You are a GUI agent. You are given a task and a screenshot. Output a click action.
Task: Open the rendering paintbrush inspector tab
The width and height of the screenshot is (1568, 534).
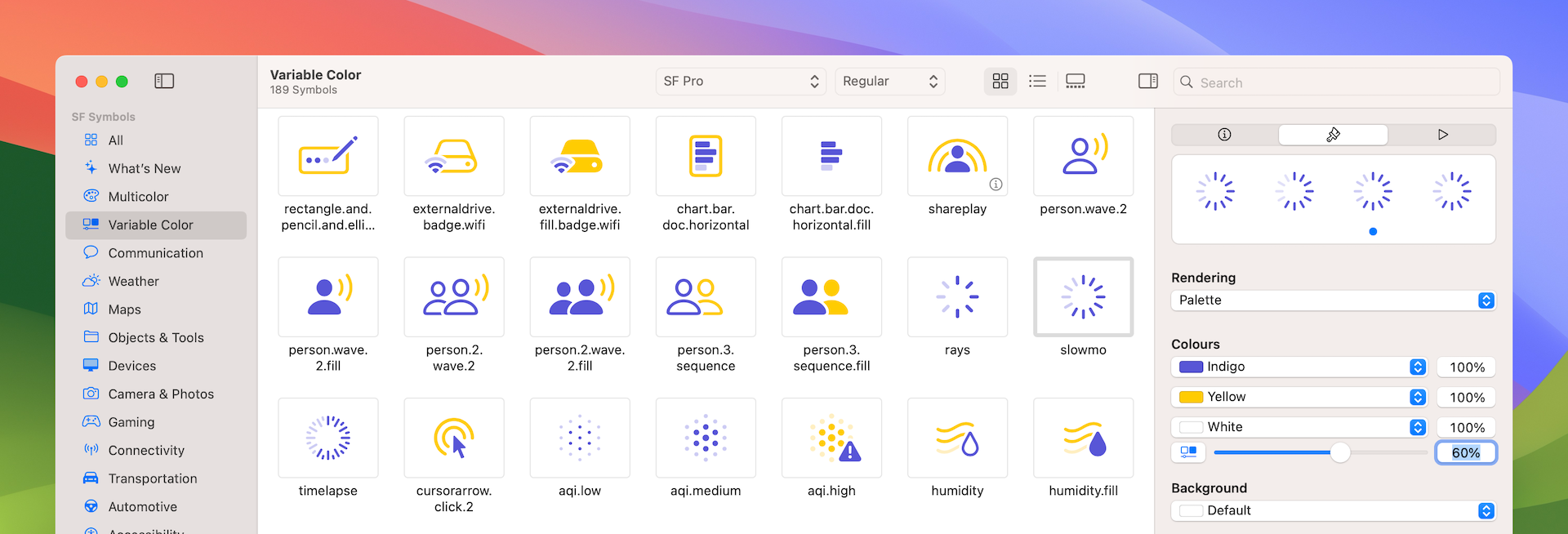click(x=1333, y=135)
